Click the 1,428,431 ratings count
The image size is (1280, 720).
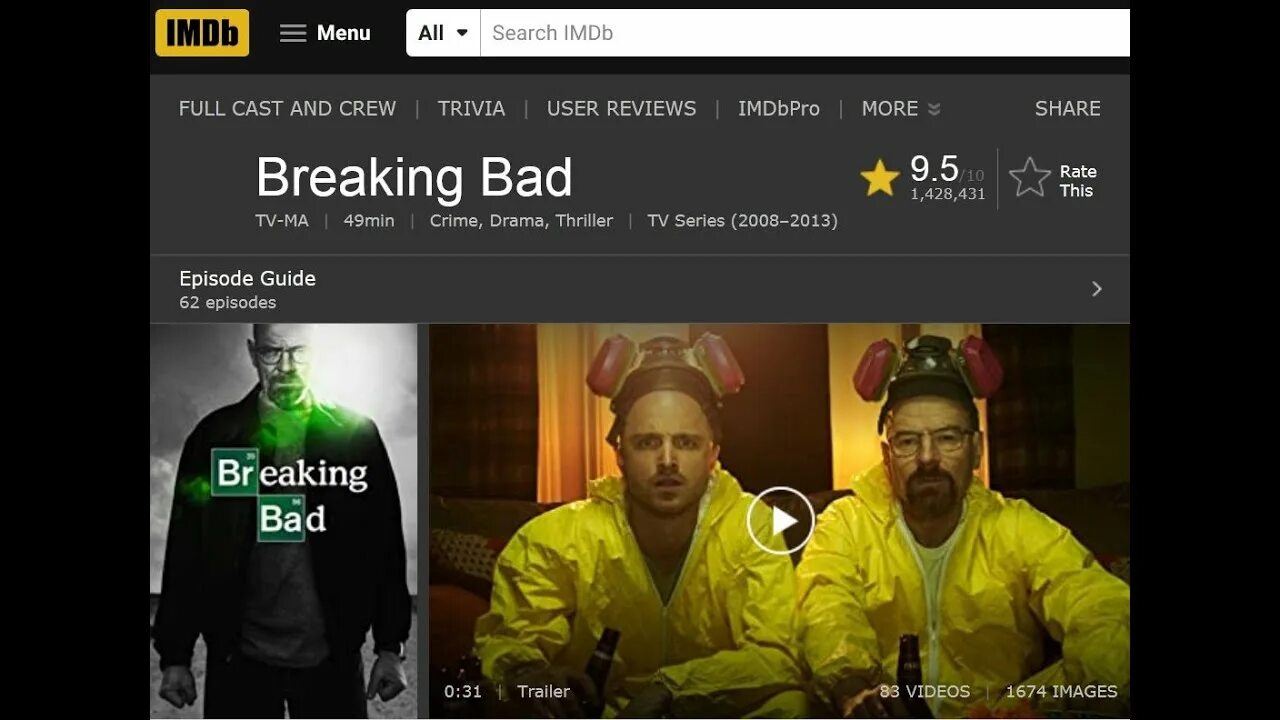(947, 194)
